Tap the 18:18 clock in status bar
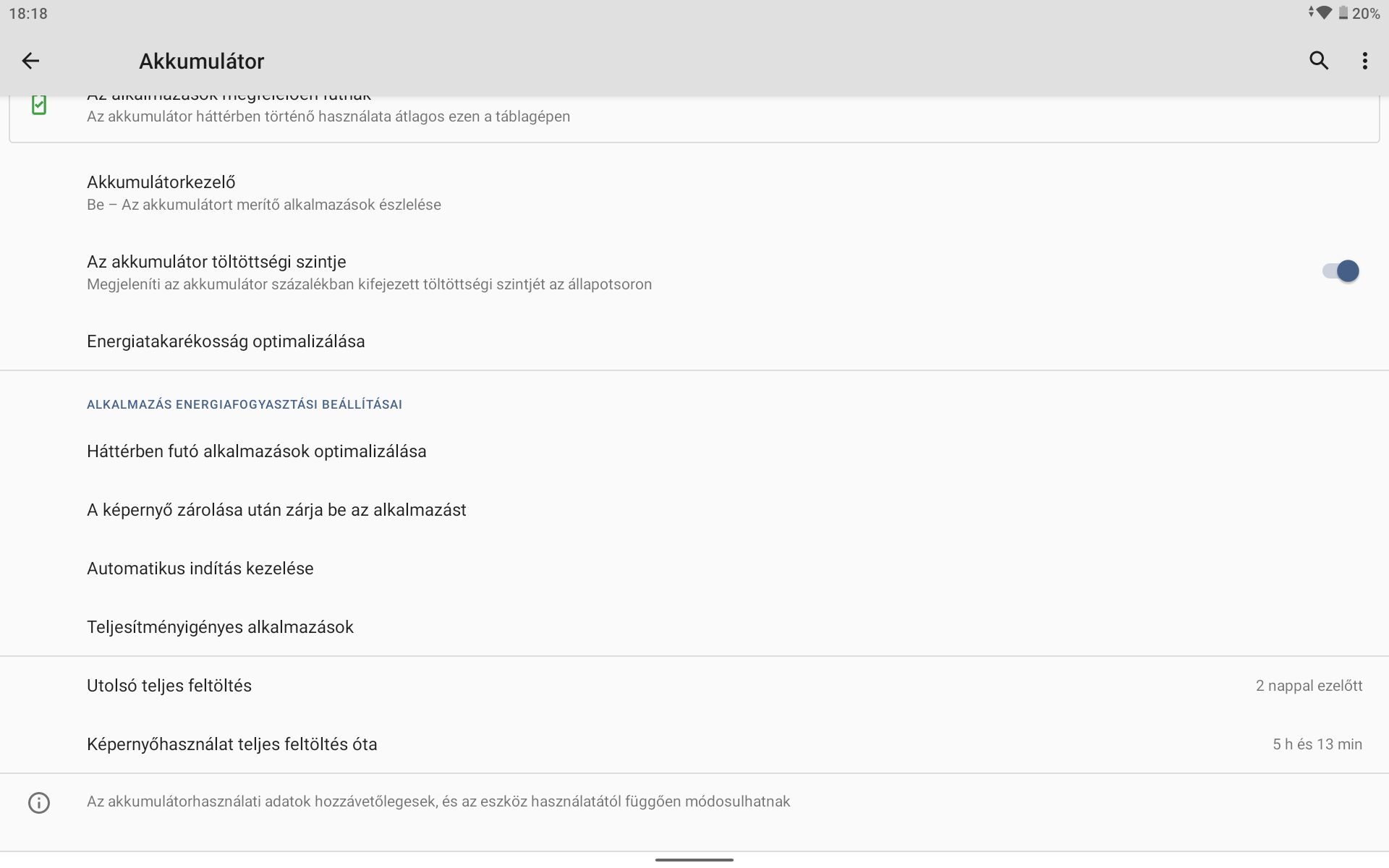Viewport: 1389px width, 868px height. click(28, 14)
